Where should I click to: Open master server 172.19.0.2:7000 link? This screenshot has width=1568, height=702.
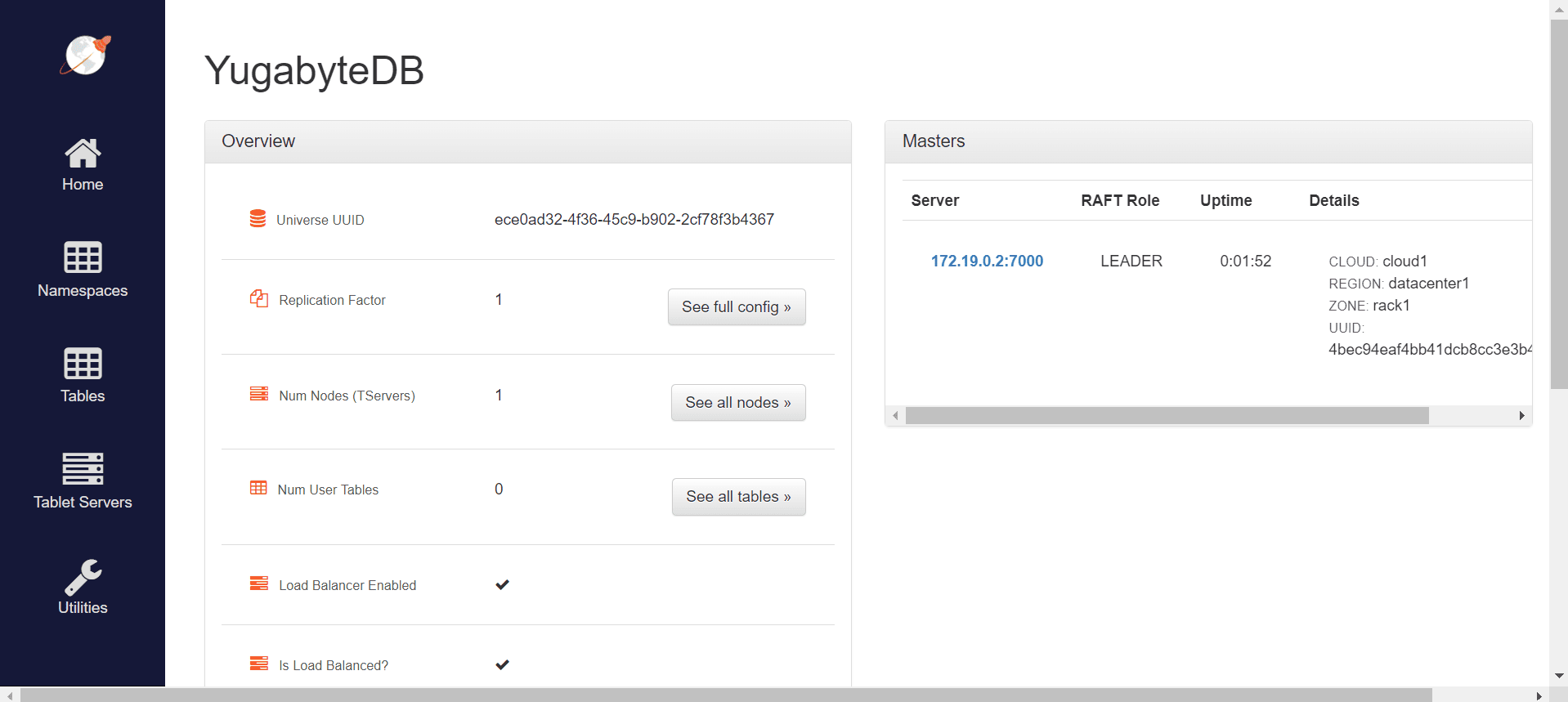987,261
